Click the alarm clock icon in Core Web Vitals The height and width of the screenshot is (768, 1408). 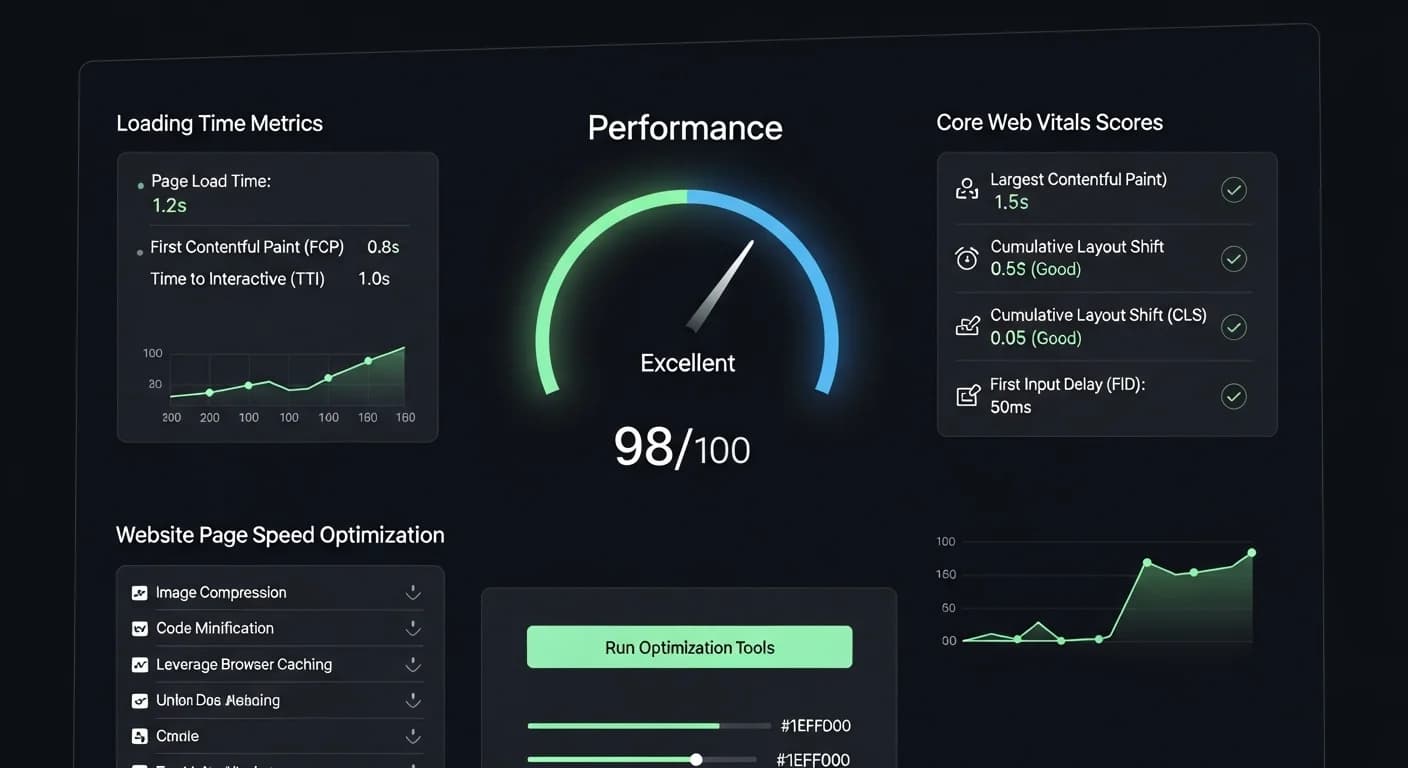pyautogui.click(x=966, y=258)
